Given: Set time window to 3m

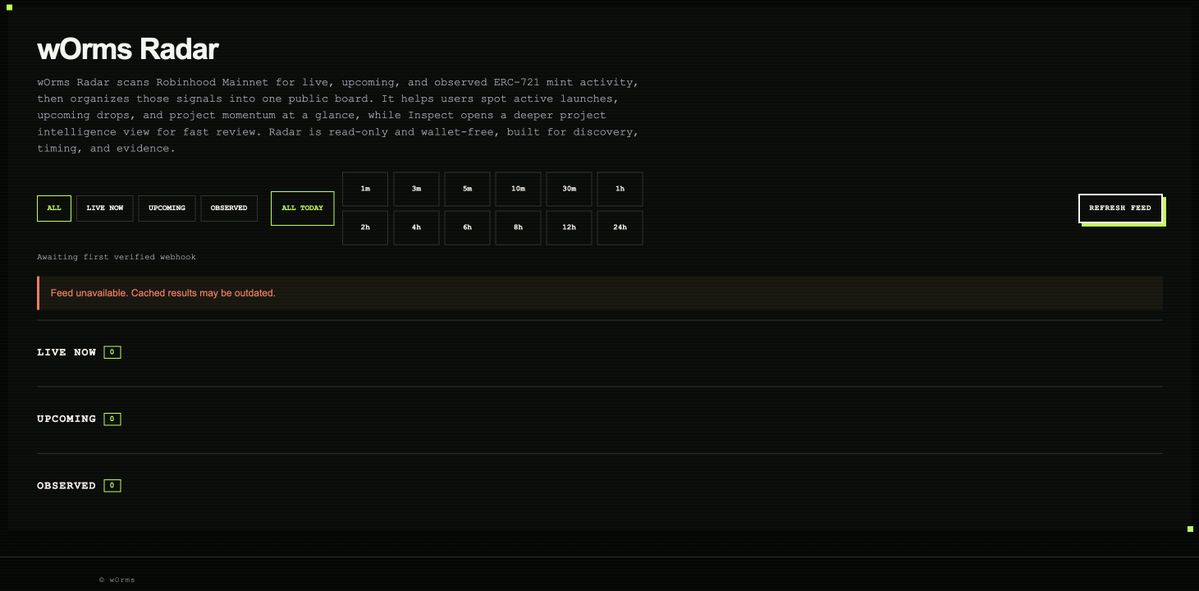Looking at the screenshot, I should click(x=417, y=189).
